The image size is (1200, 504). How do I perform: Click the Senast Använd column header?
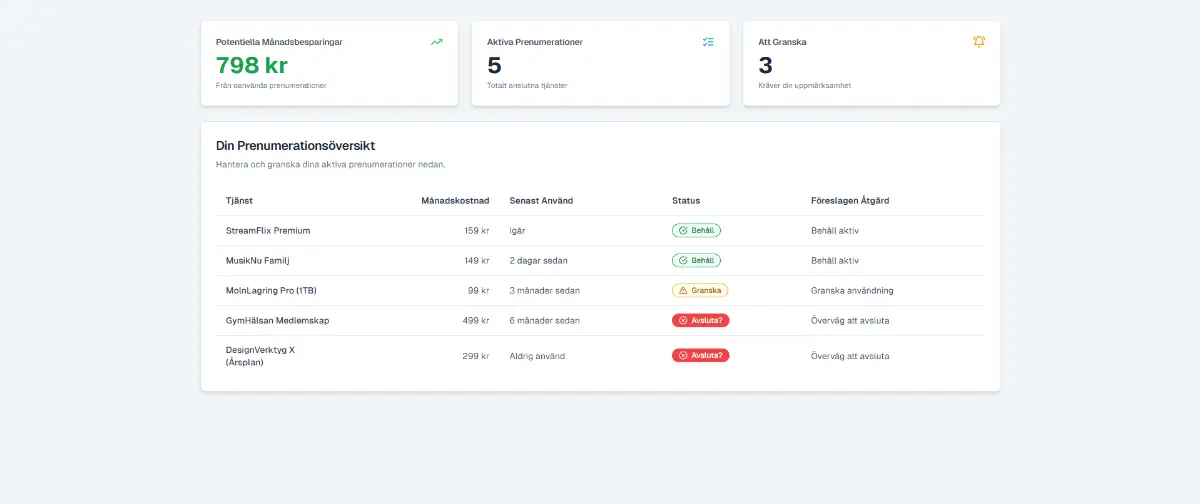pos(541,200)
